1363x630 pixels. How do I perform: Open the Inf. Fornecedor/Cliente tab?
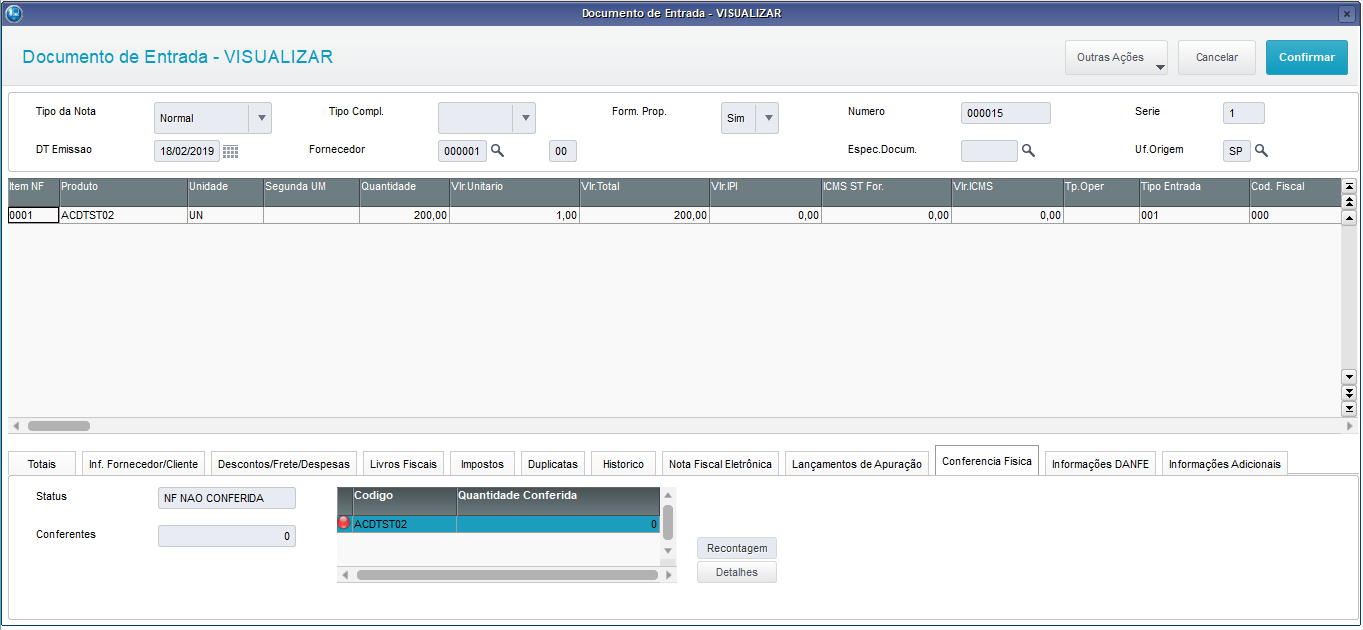click(x=143, y=464)
